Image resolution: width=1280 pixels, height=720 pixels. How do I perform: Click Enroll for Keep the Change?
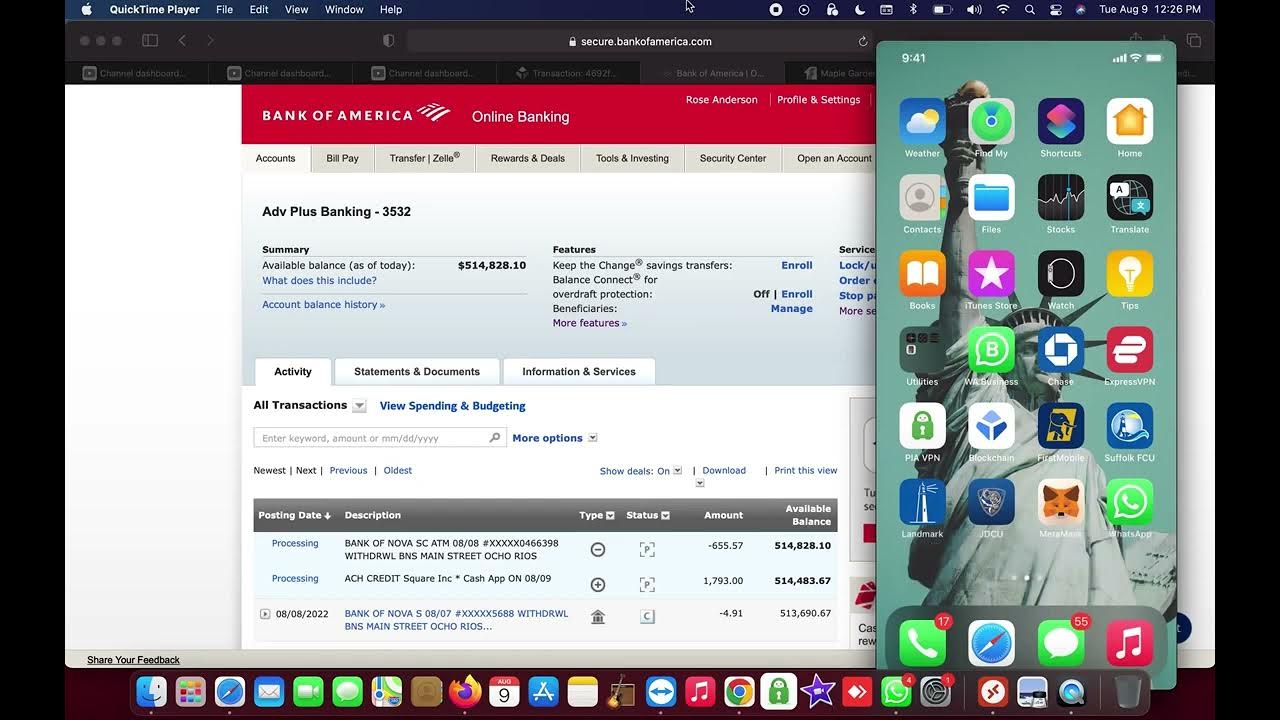pyautogui.click(x=797, y=265)
